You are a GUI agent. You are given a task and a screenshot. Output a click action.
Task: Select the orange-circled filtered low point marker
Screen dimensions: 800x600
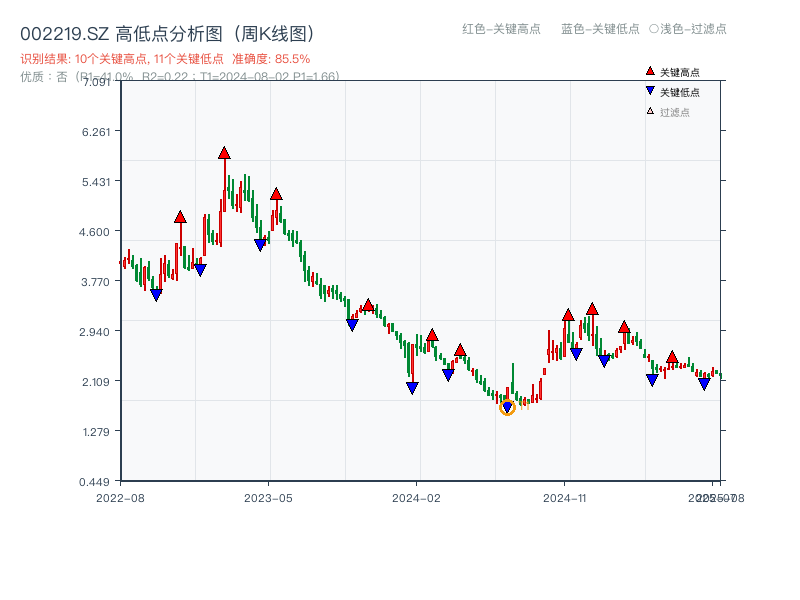[x=507, y=407]
